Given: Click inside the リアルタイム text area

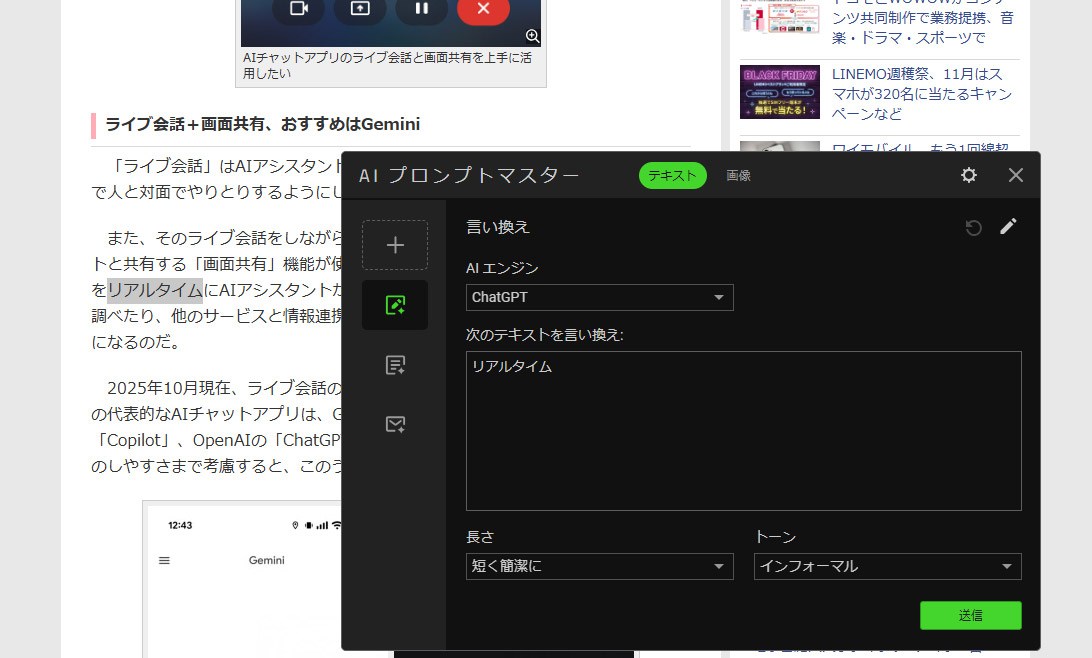Looking at the screenshot, I should point(743,430).
